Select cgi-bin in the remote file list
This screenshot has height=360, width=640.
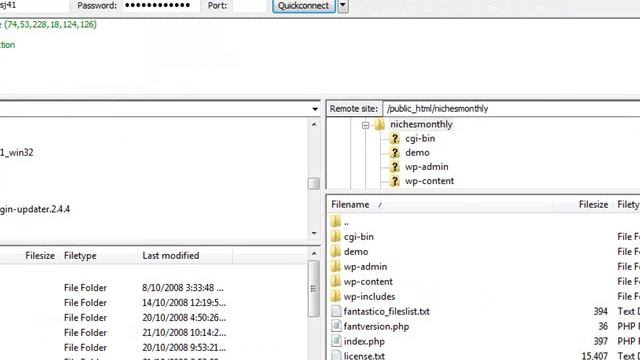point(358,237)
